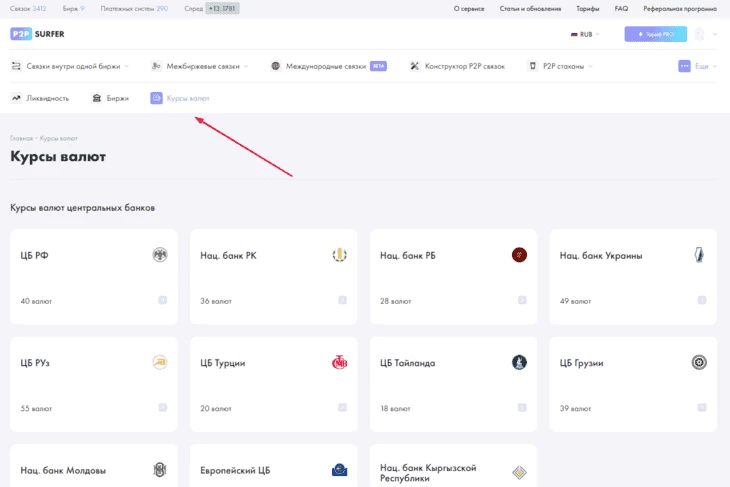Viewport: 730px width, 487px height.
Task: Click the ЦБ Грузии round emblem
Action: [x=699, y=362]
